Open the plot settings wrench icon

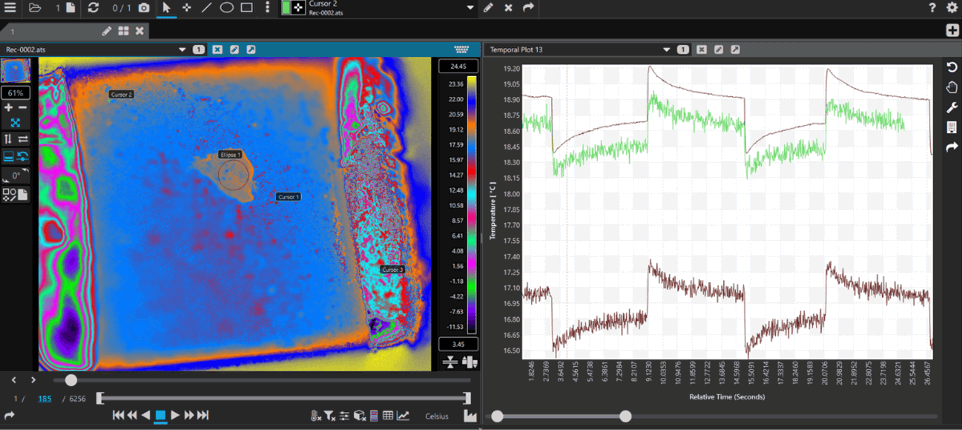tap(952, 108)
